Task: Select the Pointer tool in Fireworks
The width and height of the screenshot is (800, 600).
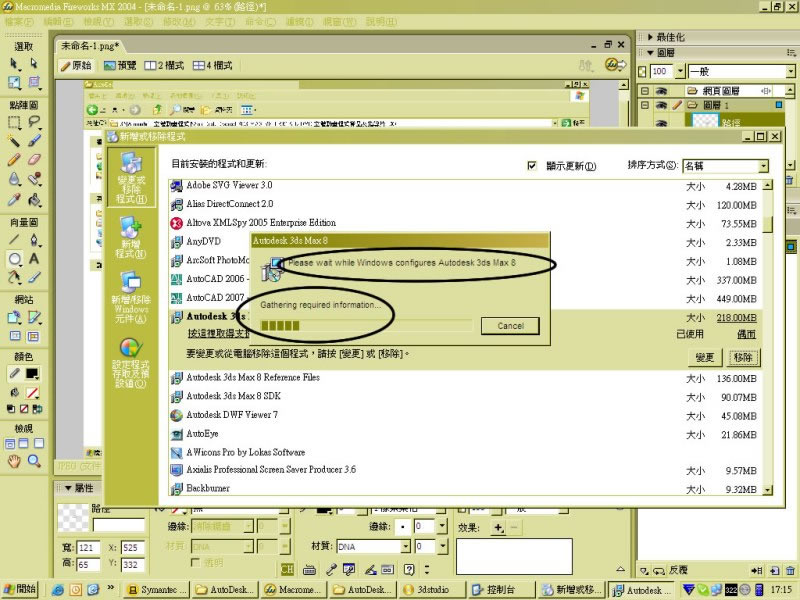Action: point(14,64)
